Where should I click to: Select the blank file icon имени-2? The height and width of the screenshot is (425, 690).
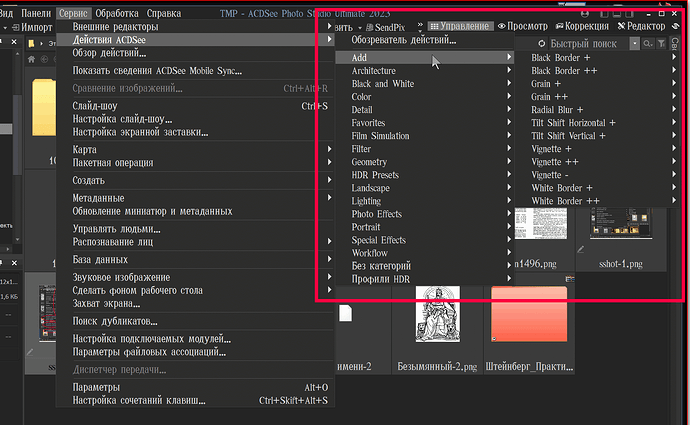345,313
